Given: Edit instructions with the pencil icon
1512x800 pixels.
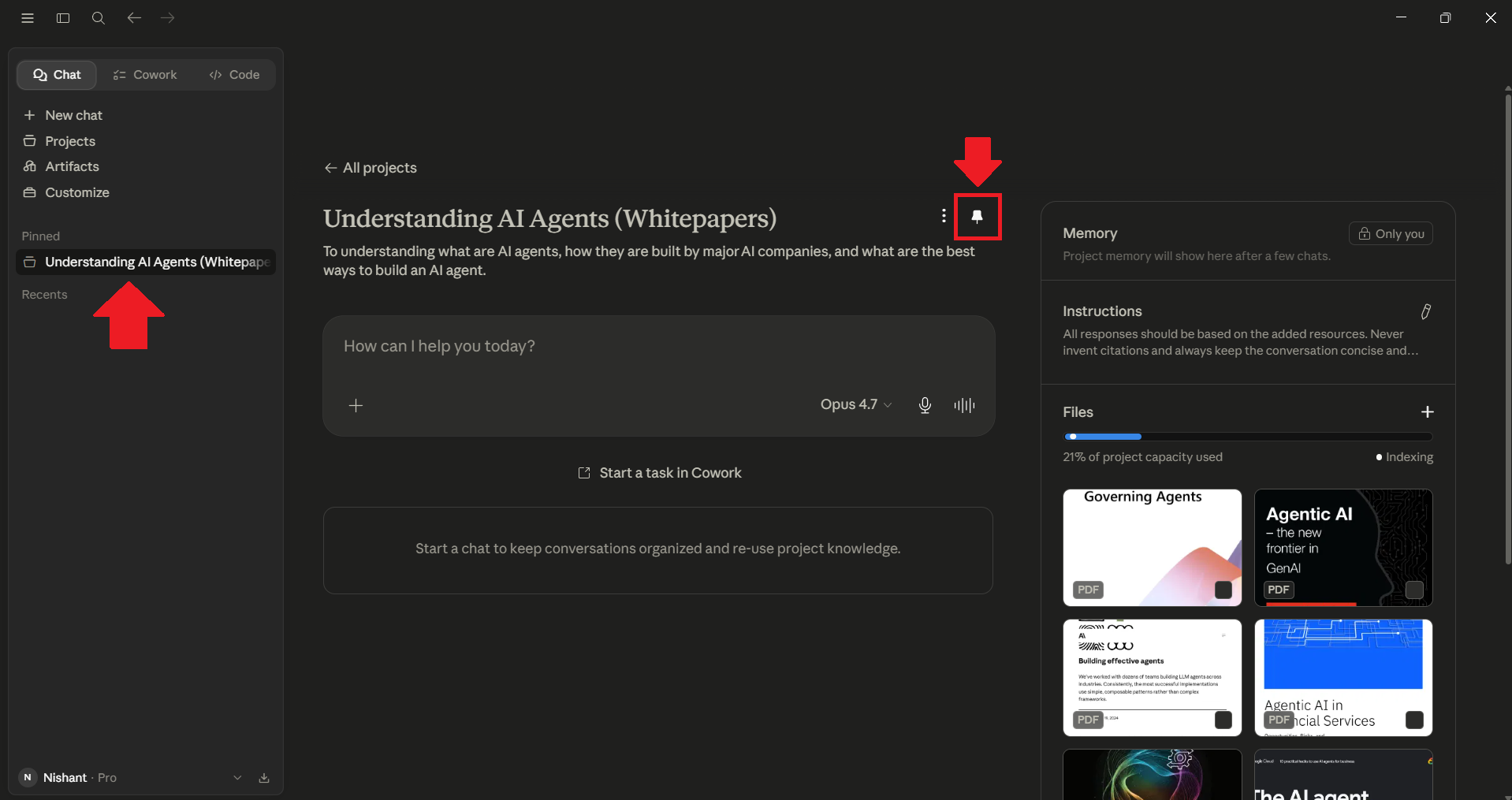Looking at the screenshot, I should [x=1425, y=311].
